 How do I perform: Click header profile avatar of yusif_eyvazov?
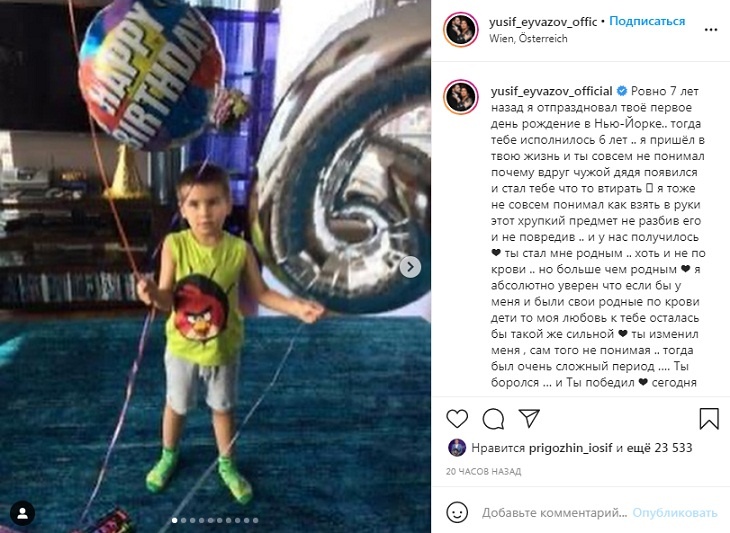(460, 30)
